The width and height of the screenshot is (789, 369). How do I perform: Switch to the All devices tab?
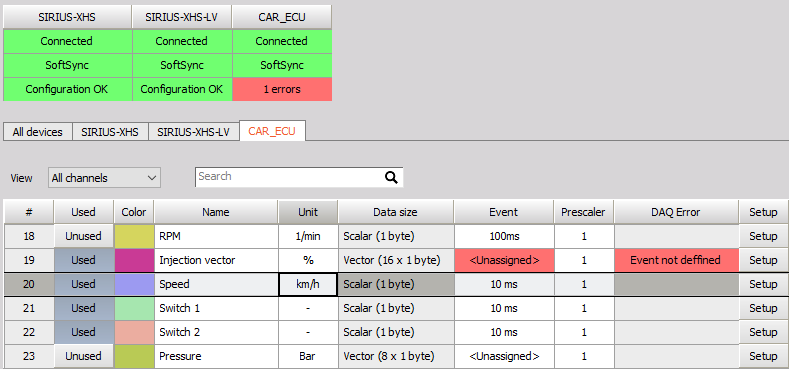point(38,132)
